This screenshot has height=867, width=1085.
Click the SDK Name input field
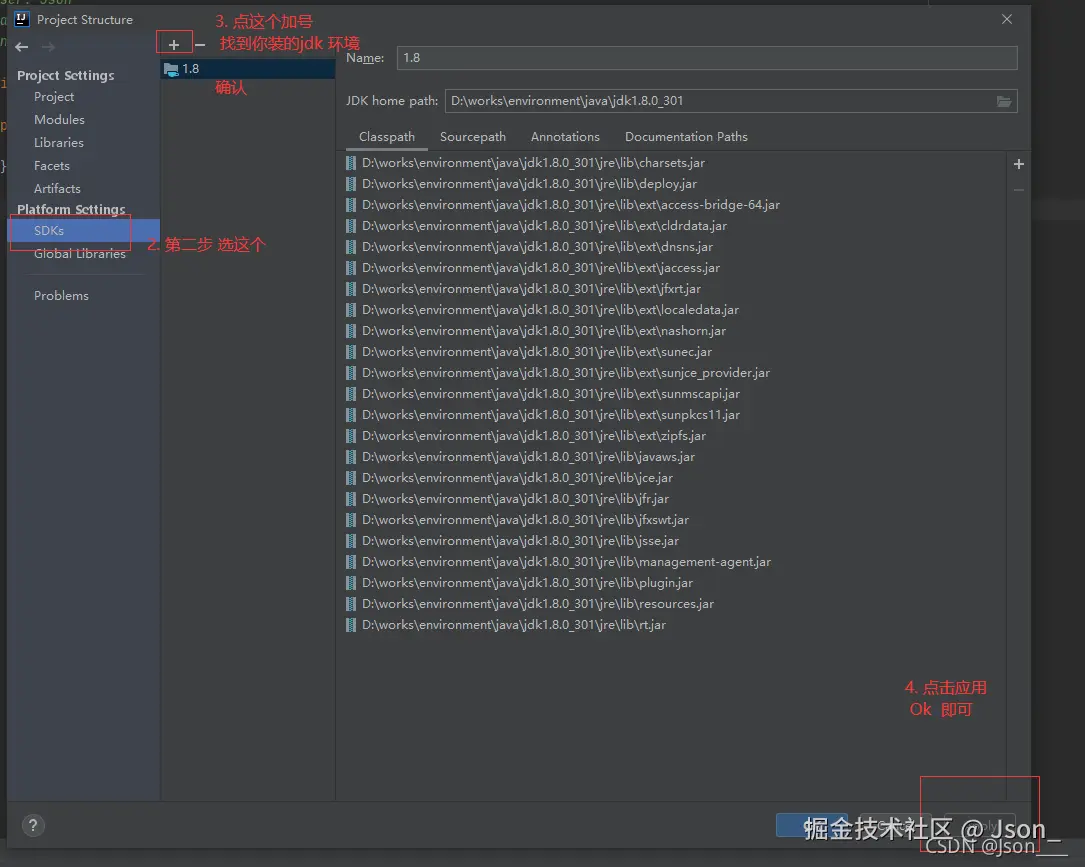pos(707,58)
